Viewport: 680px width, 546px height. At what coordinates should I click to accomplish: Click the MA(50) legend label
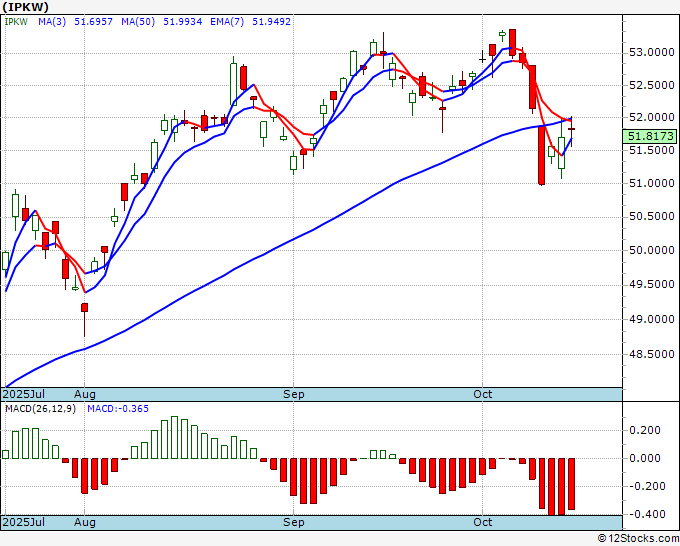[138, 22]
